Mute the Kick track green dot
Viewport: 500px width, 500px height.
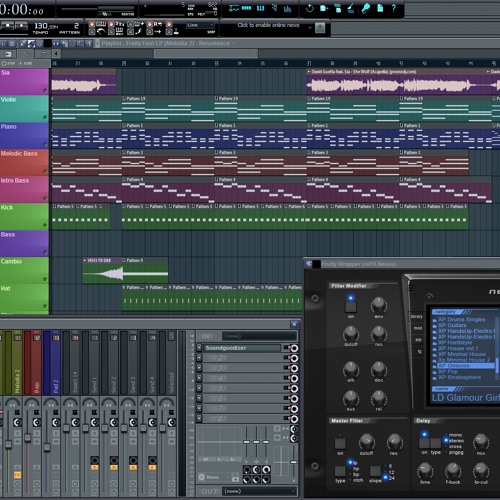[45, 225]
